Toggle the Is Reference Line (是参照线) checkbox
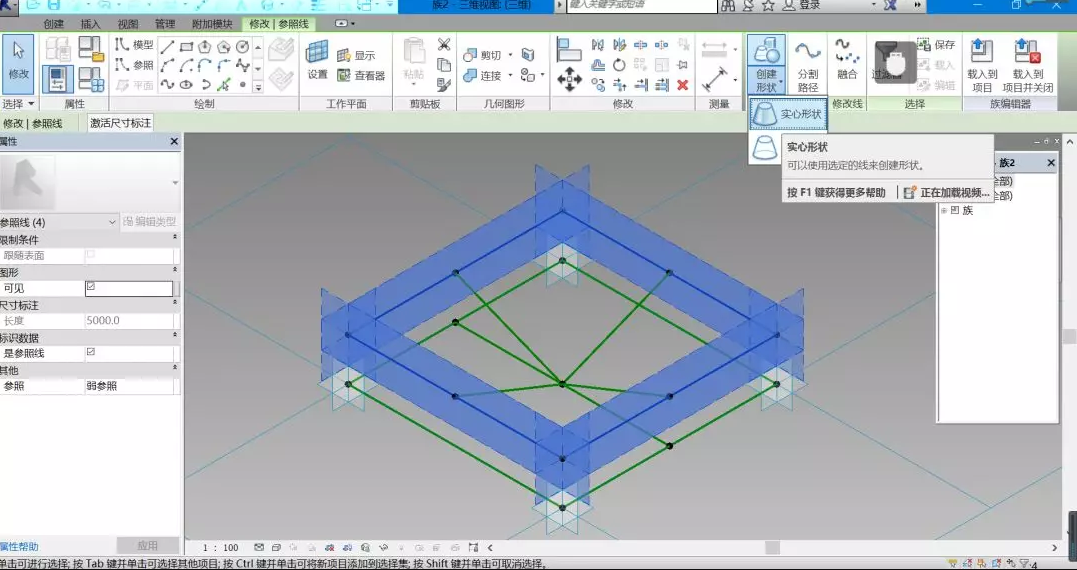This screenshot has width=1077, height=570. point(91,353)
